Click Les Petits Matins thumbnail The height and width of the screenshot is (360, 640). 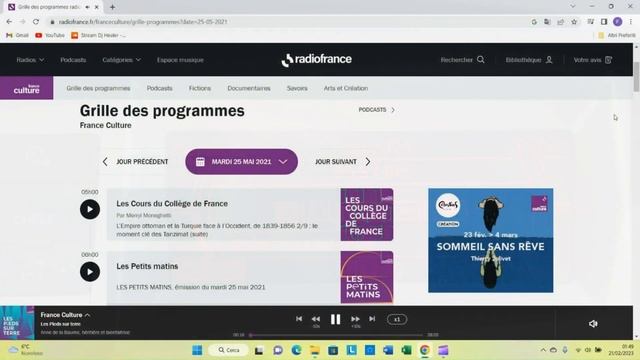[x=367, y=277]
